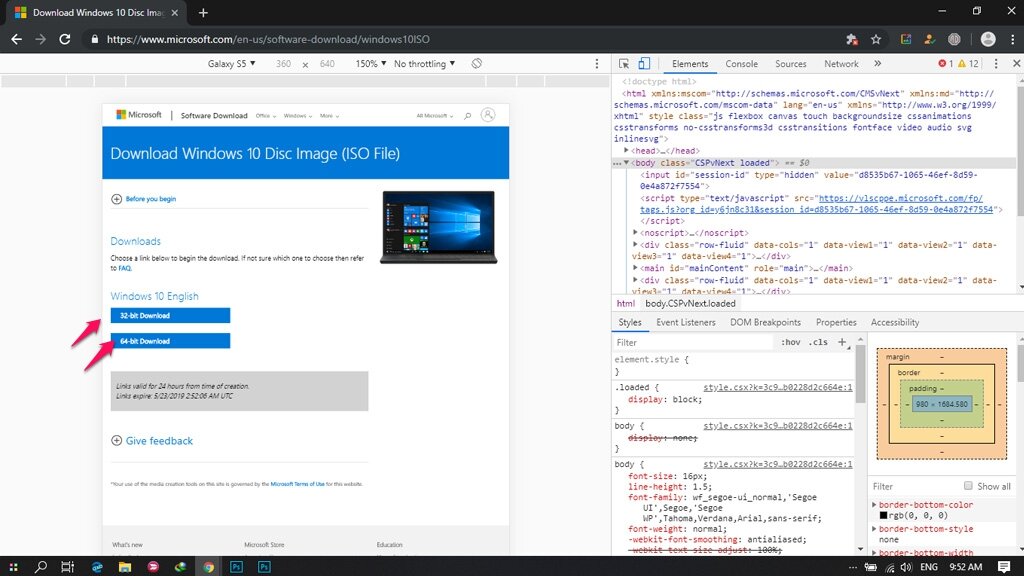Collapse the body element node

tap(626, 163)
